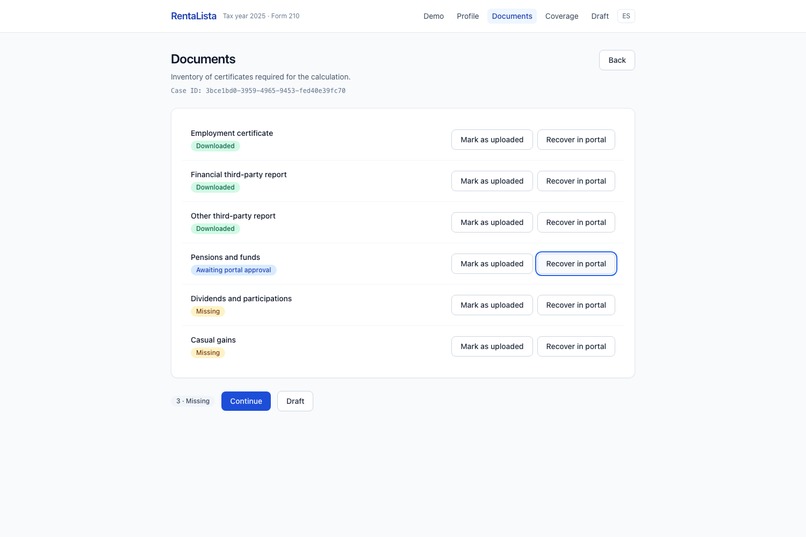Recover Pensions and funds in portal
Image resolution: width=806 pixels, height=537 pixels.
[576, 264]
